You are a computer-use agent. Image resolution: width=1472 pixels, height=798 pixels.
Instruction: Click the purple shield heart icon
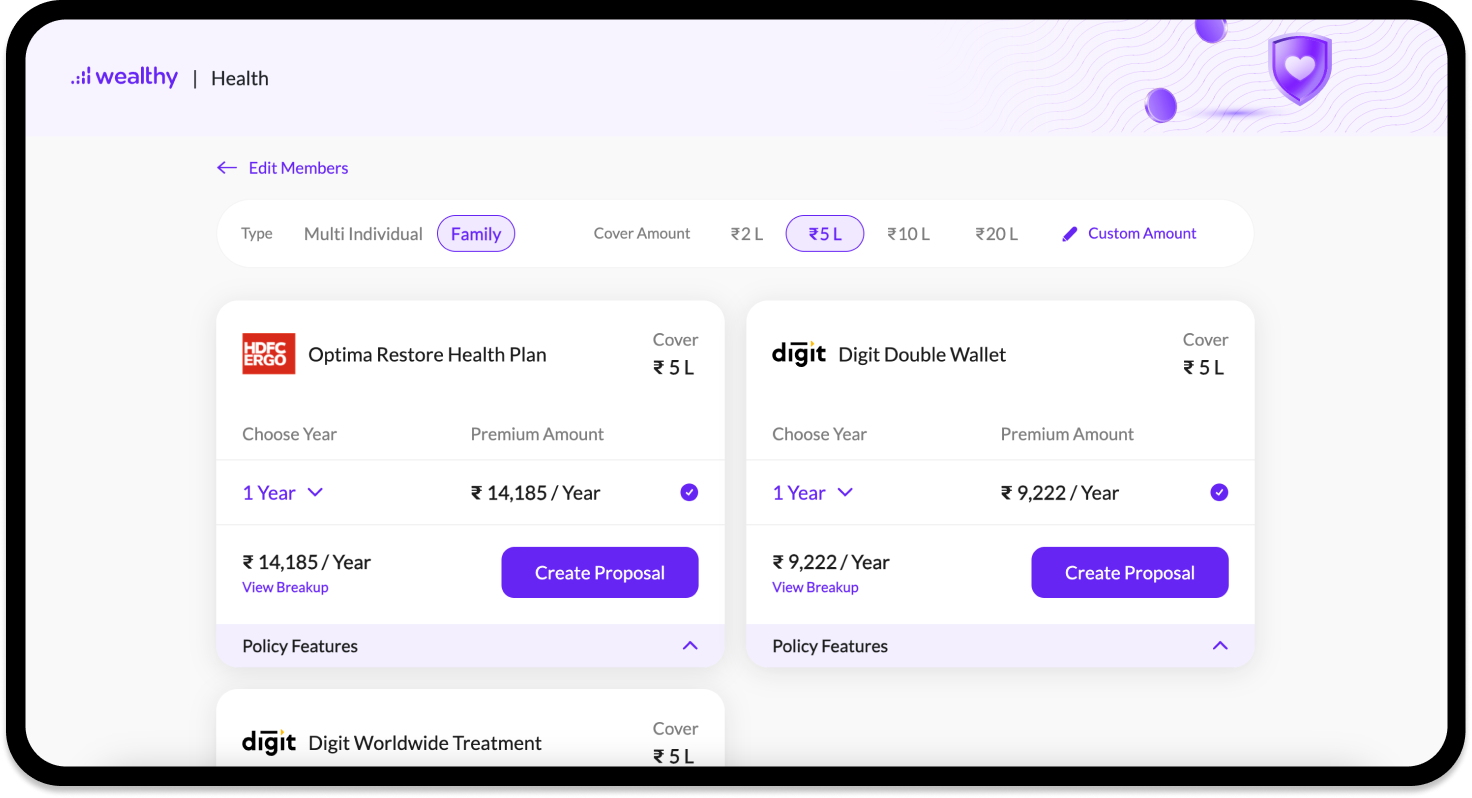coord(1299,68)
